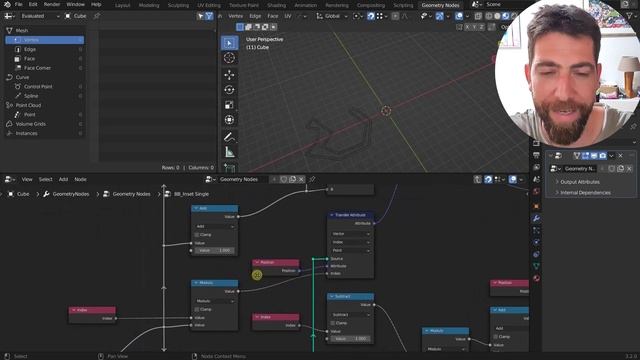Toggle spreadsheet filter funnel icon
The width and height of the screenshot is (640, 360).
tap(209, 16)
